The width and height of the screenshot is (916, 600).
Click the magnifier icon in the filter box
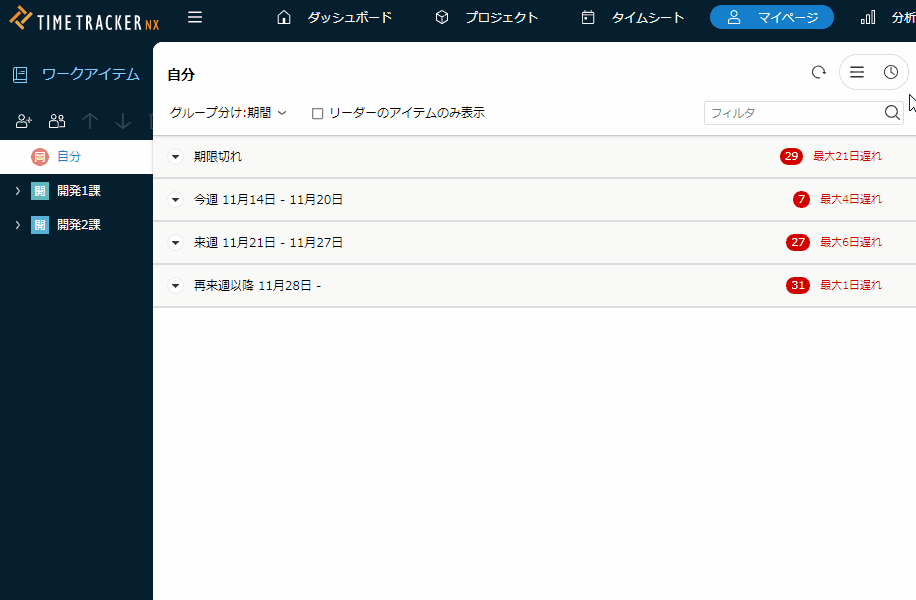(892, 113)
